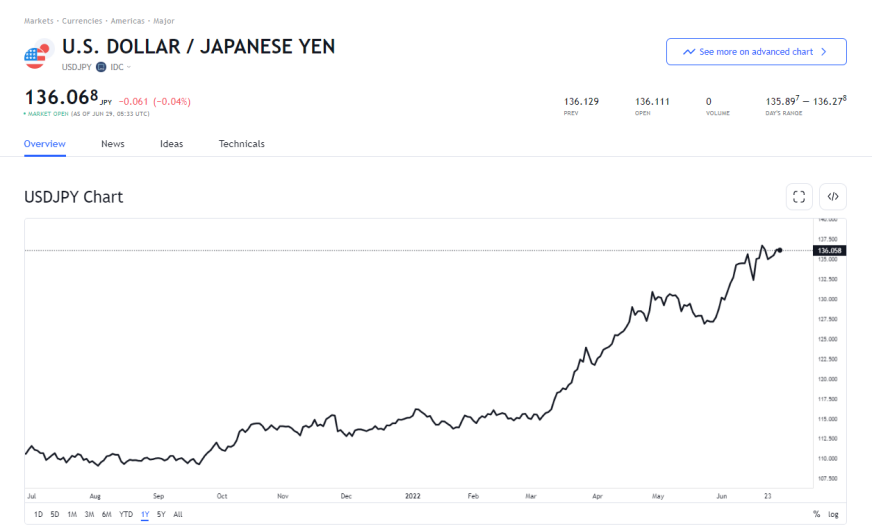Choose the 1D time range

click(x=38, y=514)
